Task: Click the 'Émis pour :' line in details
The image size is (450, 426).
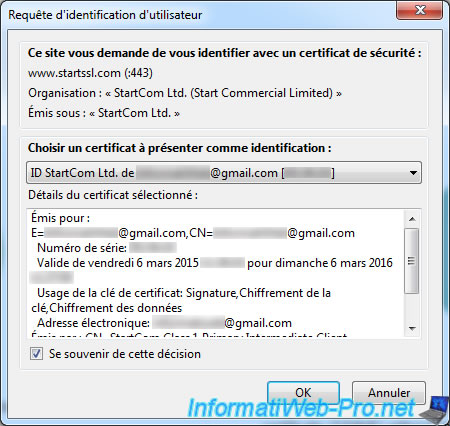Action: coord(60,218)
